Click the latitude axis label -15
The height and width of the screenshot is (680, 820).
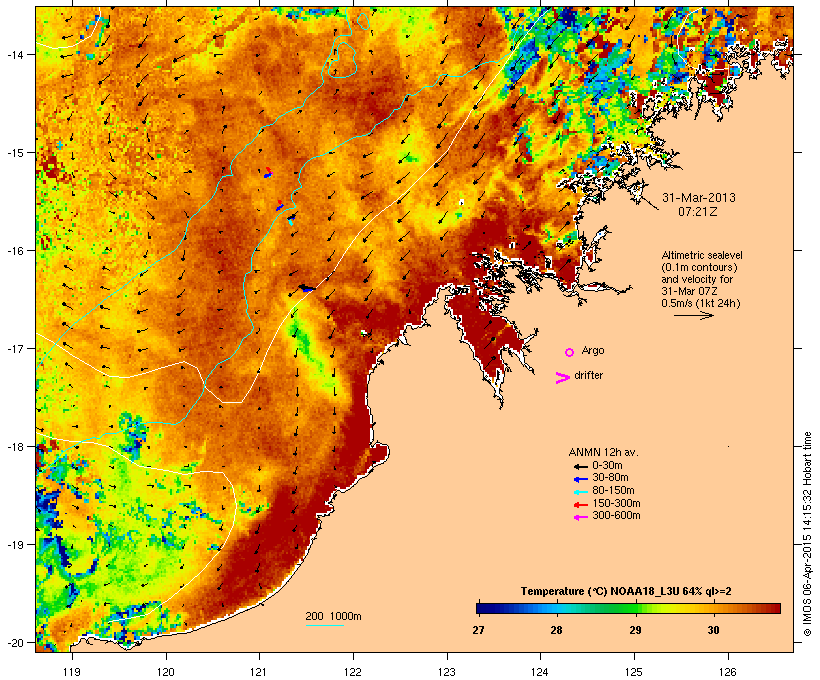[x=14, y=153]
